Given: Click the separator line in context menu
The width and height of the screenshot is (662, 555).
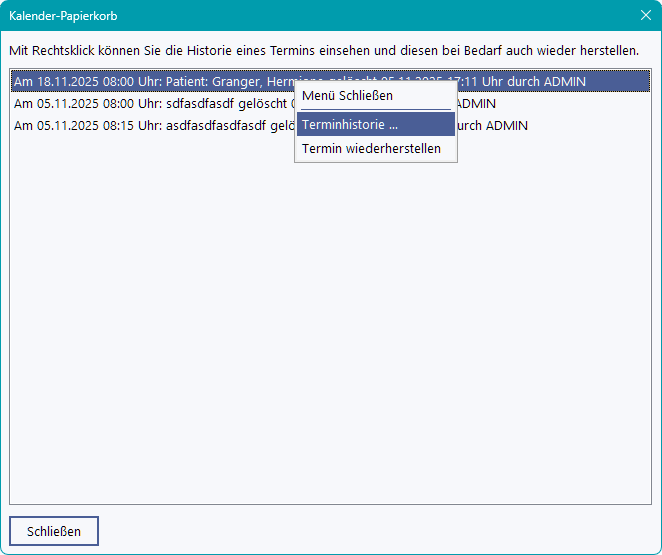Looking at the screenshot, I should coord(375,109).
